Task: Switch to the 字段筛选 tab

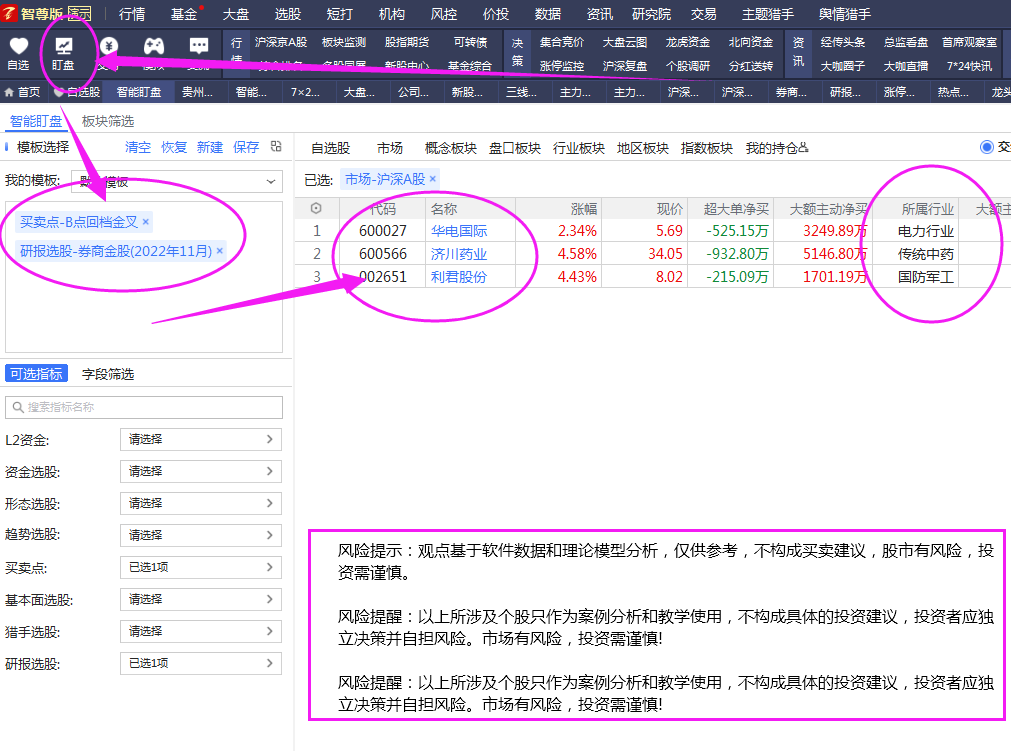Action: (x=108, y=375)
